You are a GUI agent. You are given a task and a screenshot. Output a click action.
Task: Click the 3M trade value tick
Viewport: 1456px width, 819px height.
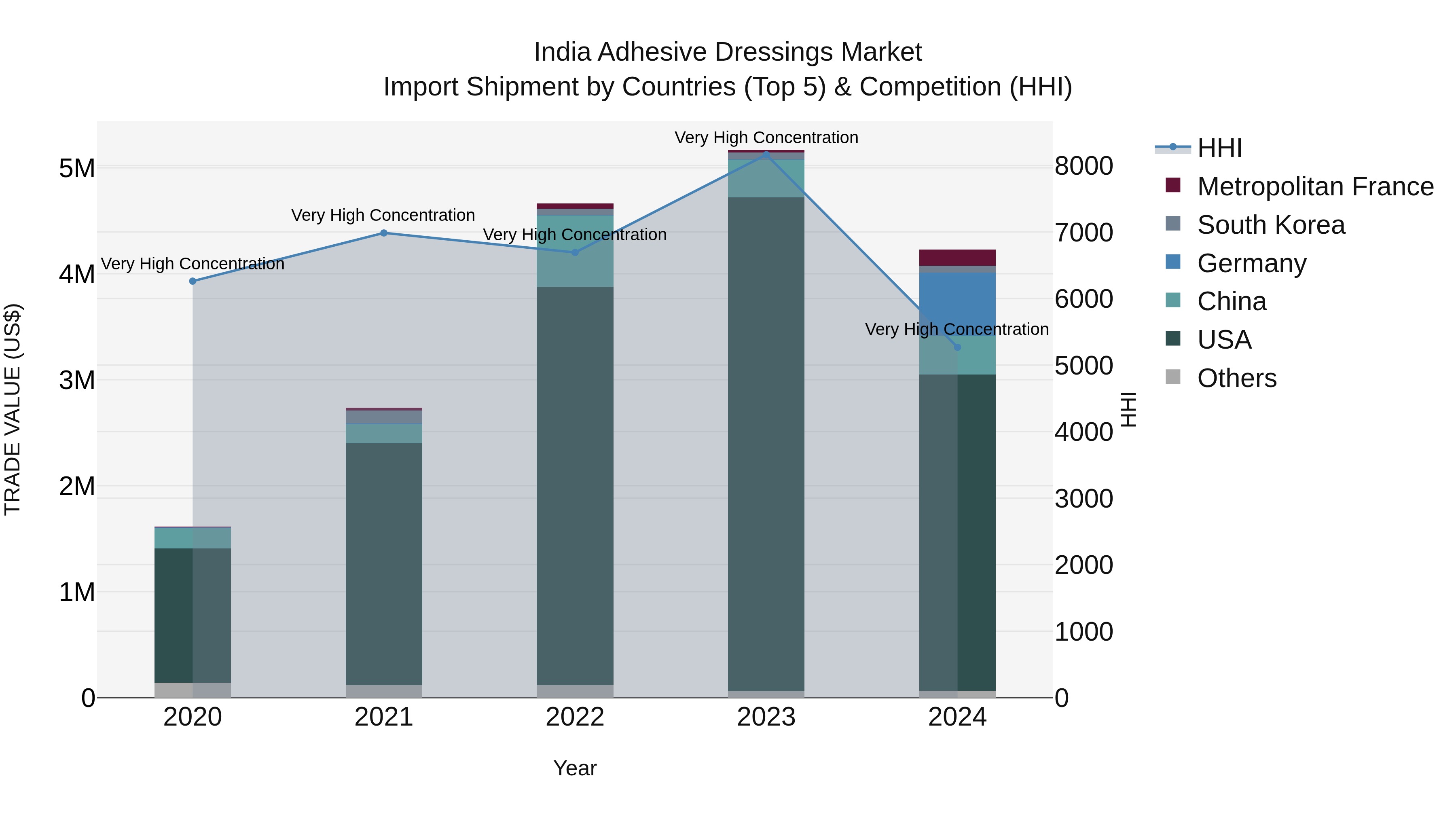[x=77, y=381]
